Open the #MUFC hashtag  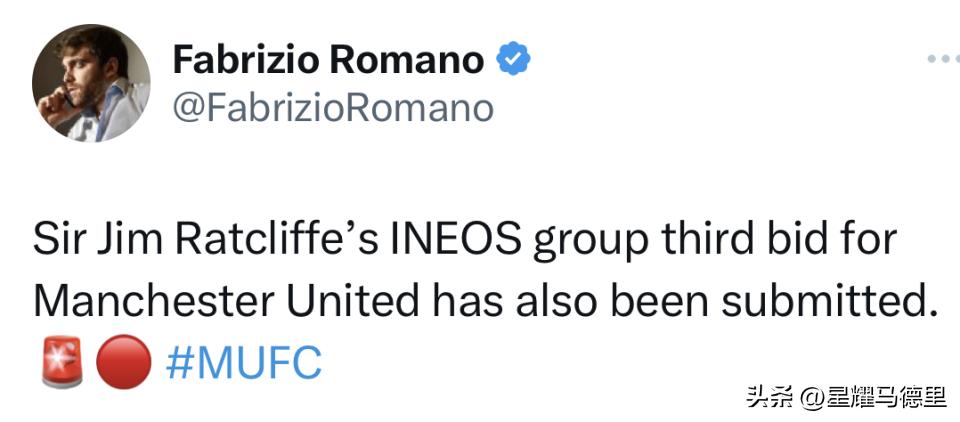[242, 362]
